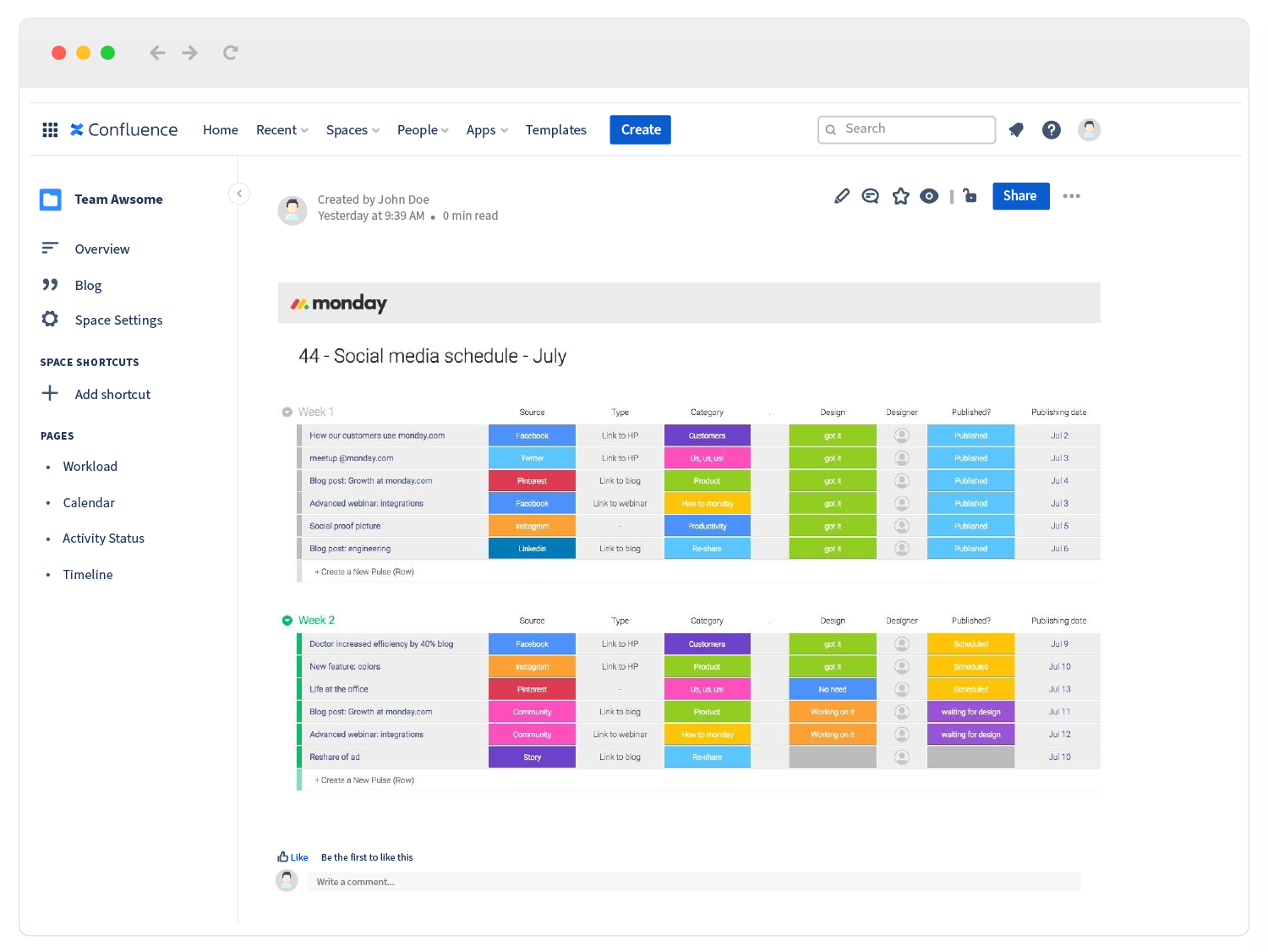The height and width of the screenshot is (952, 1268).
Task: Click the Share button
Action: pyautogui.click(x=1020, y=196)
